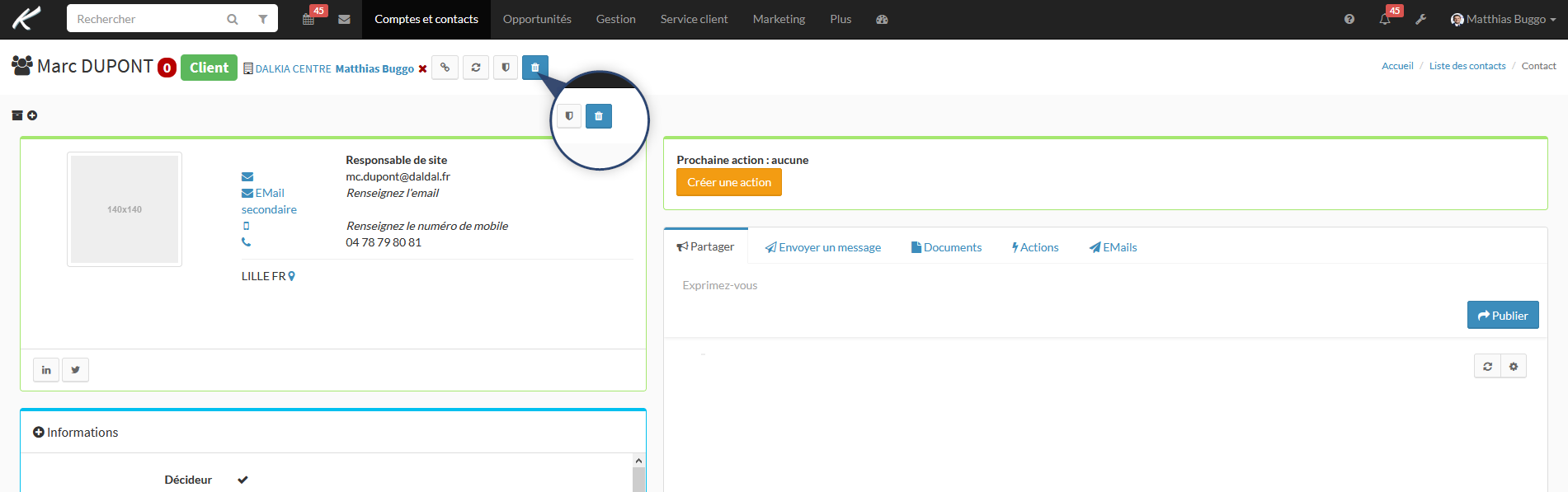1568x492 pixels.
Task: Click the phone number 04 78 79 80 81
Action: (384, 242)
